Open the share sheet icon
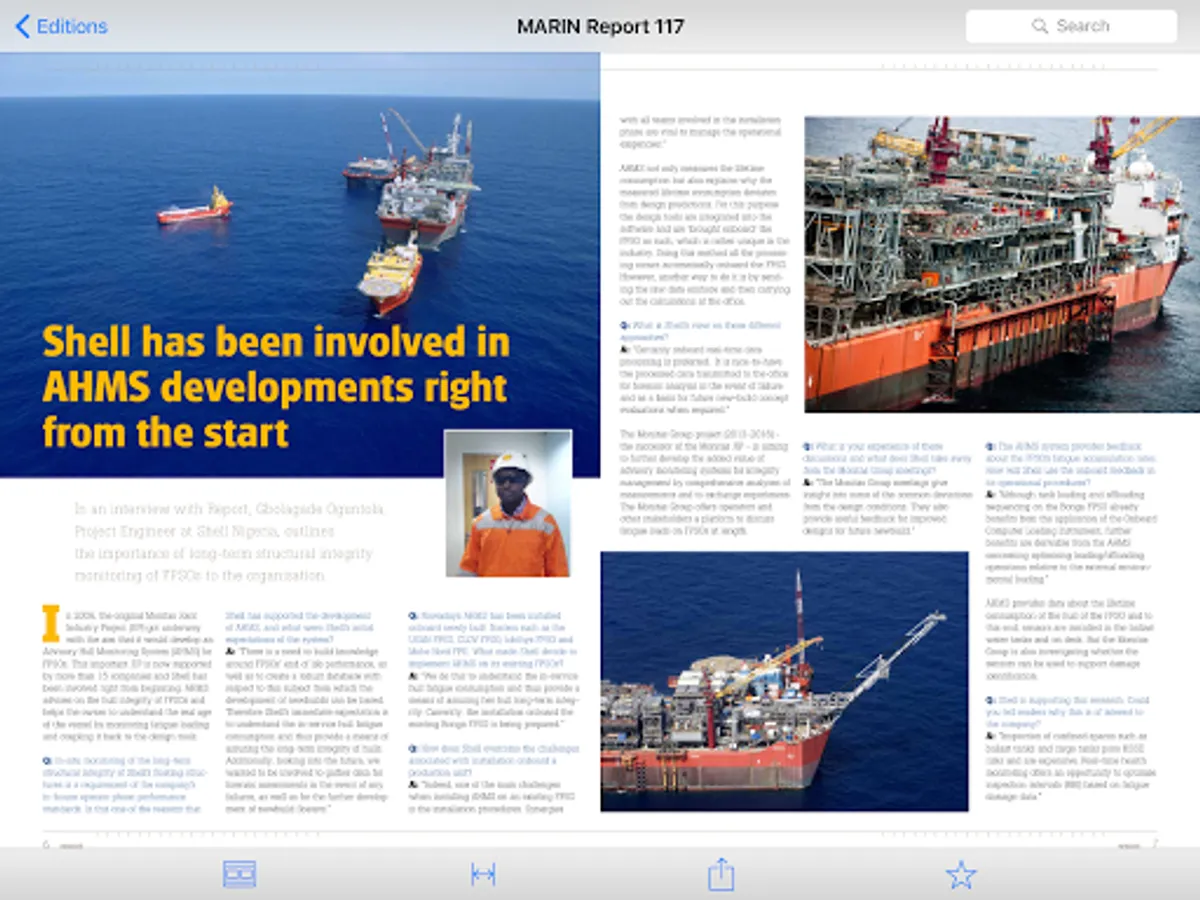Image resolution: width=1200 pixels, height=900 pixels. coord(721,874)
